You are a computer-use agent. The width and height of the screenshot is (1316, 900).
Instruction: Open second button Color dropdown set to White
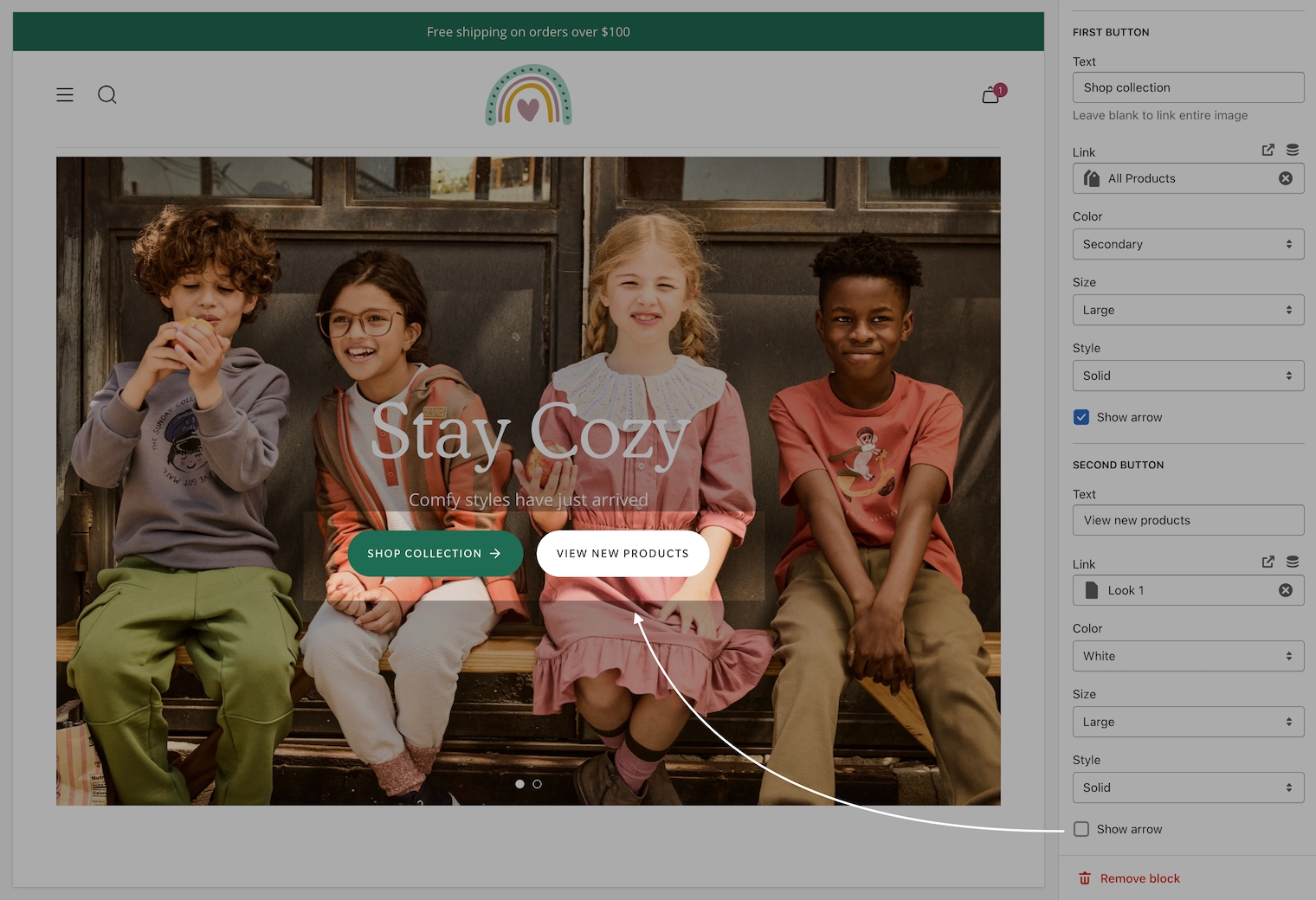[x=1188, y=656]
